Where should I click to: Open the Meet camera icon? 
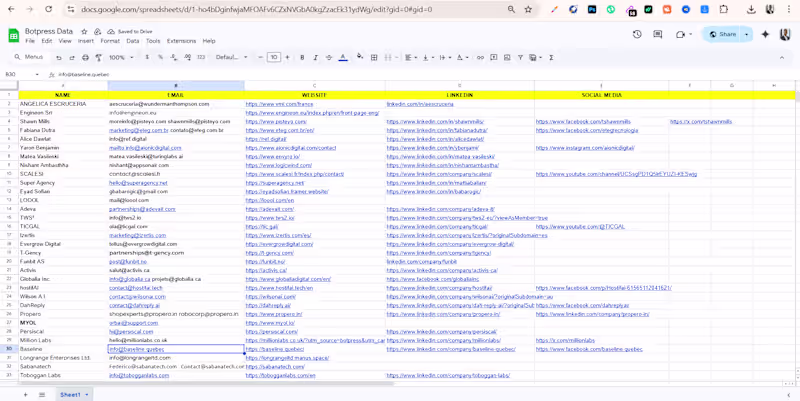(683, 34)
